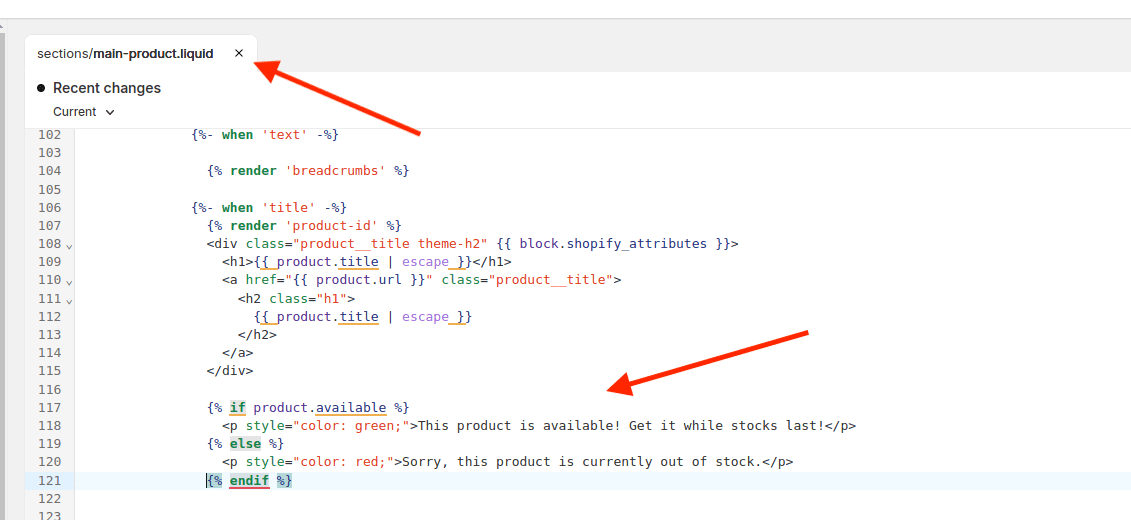Screen dimensions: 1131x520
Task: Collapse the code fold at line 108
Action: point(69,245)
